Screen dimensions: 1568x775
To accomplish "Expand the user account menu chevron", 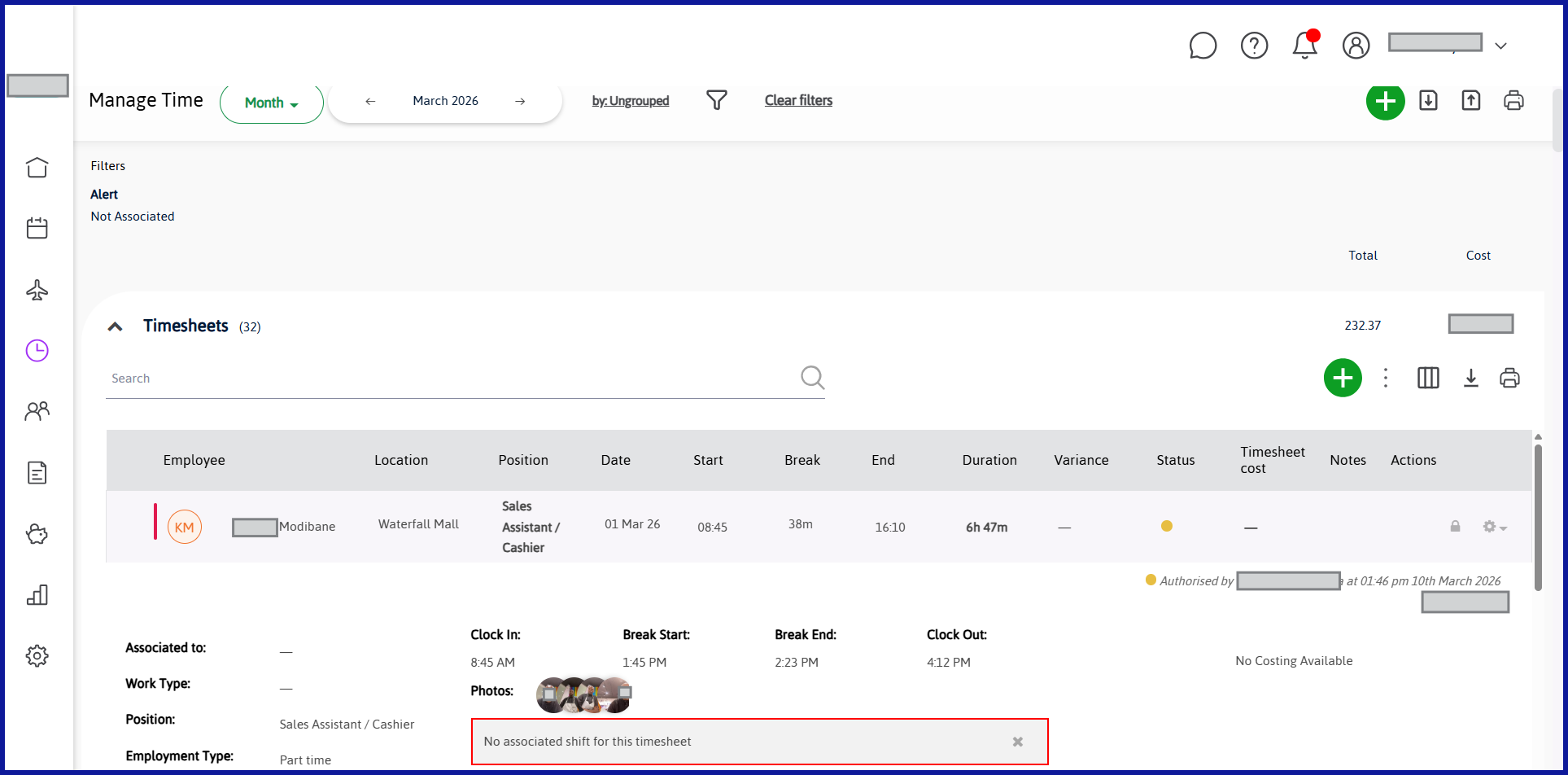I will [1501, 46].
